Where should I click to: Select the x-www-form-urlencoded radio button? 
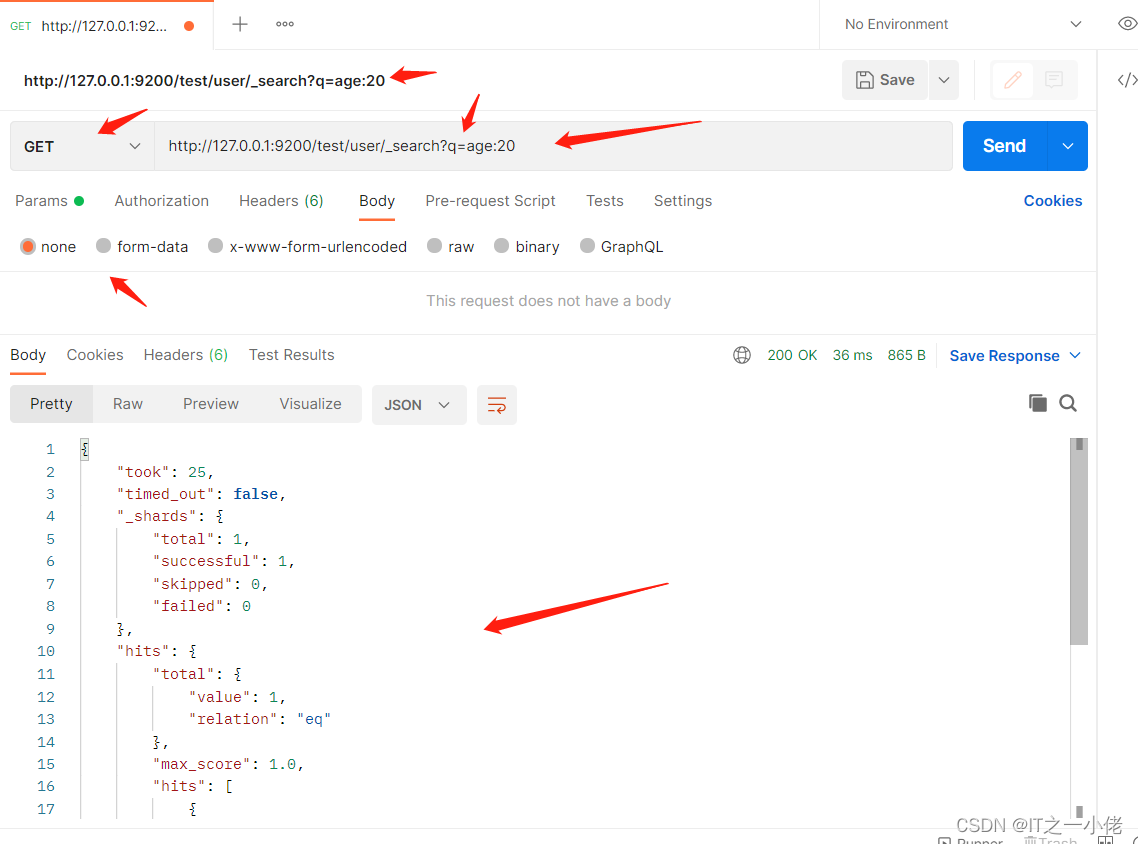click(216, 246)
